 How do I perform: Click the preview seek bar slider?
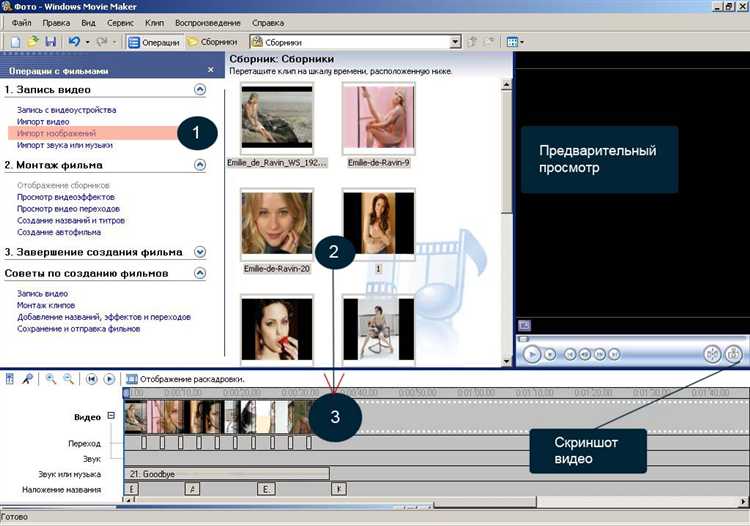pyautogui.click(x=523, y=339)
